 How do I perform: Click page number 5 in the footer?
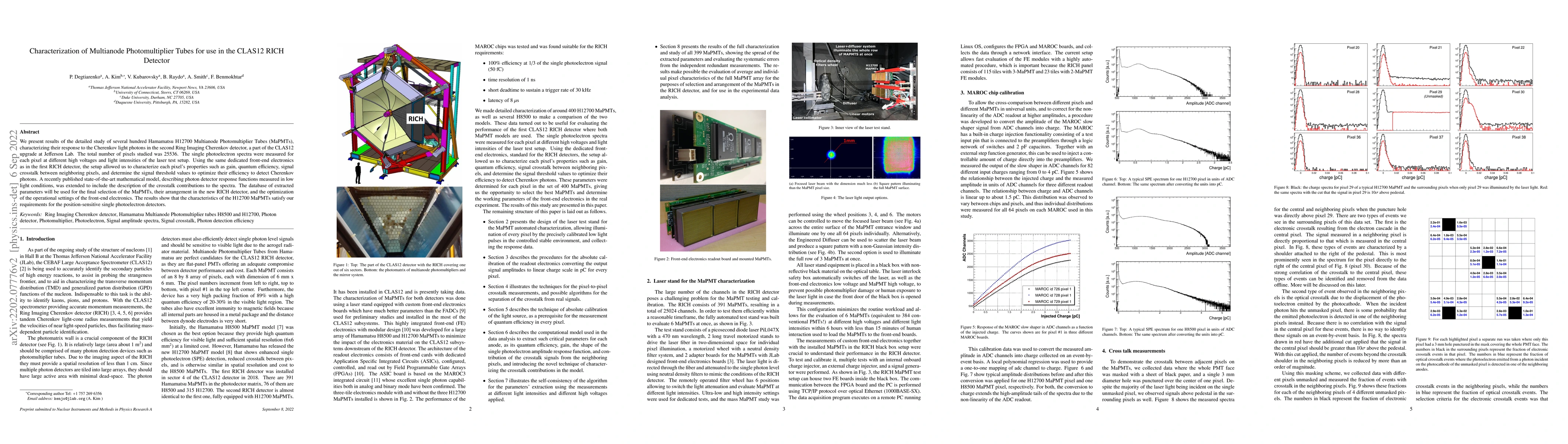(1411, 409)
